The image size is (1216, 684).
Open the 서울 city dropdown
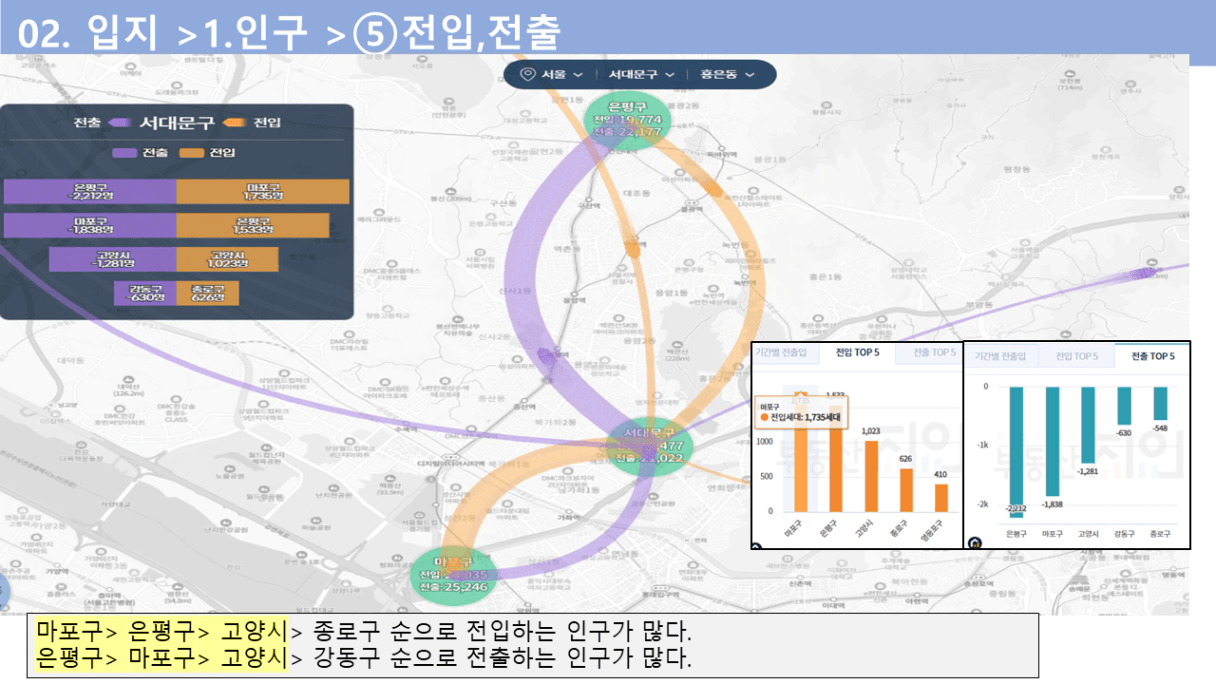tap(562, 75)
